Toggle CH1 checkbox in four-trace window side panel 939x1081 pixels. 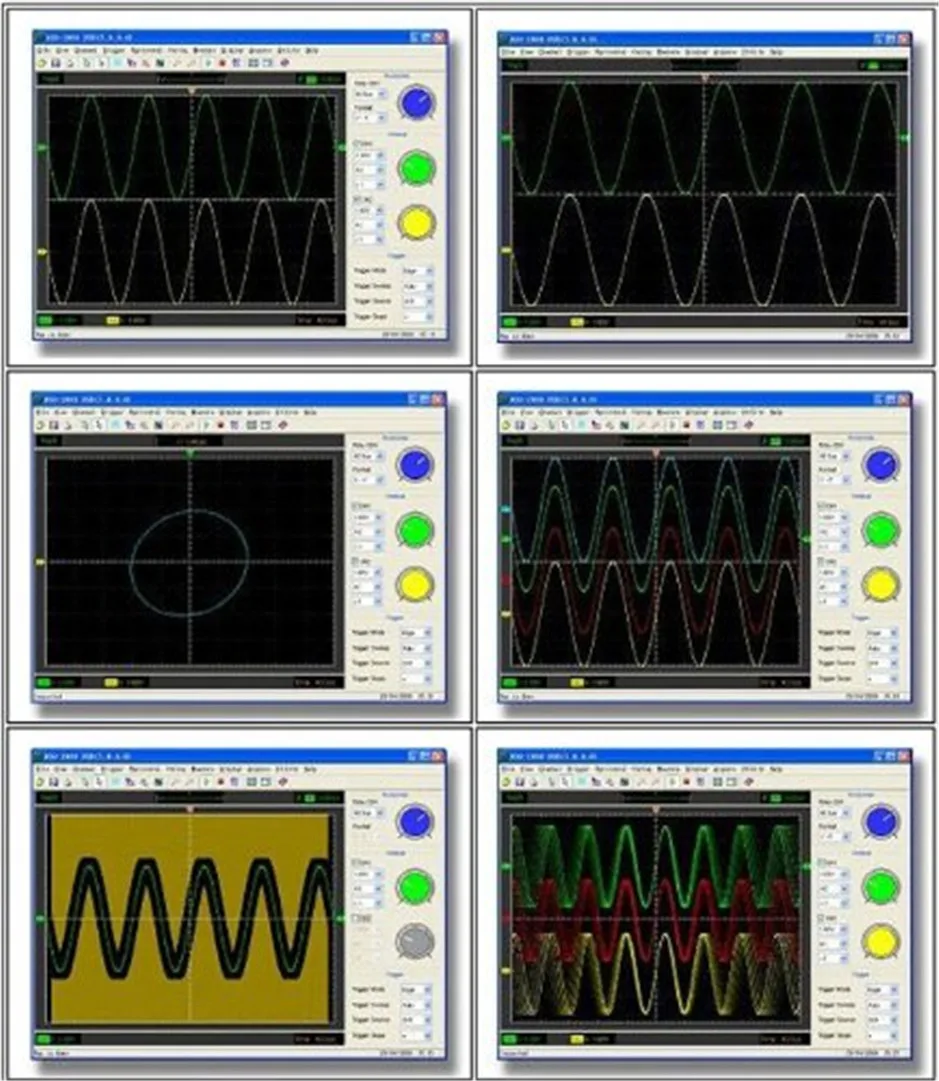coord(820,505)
